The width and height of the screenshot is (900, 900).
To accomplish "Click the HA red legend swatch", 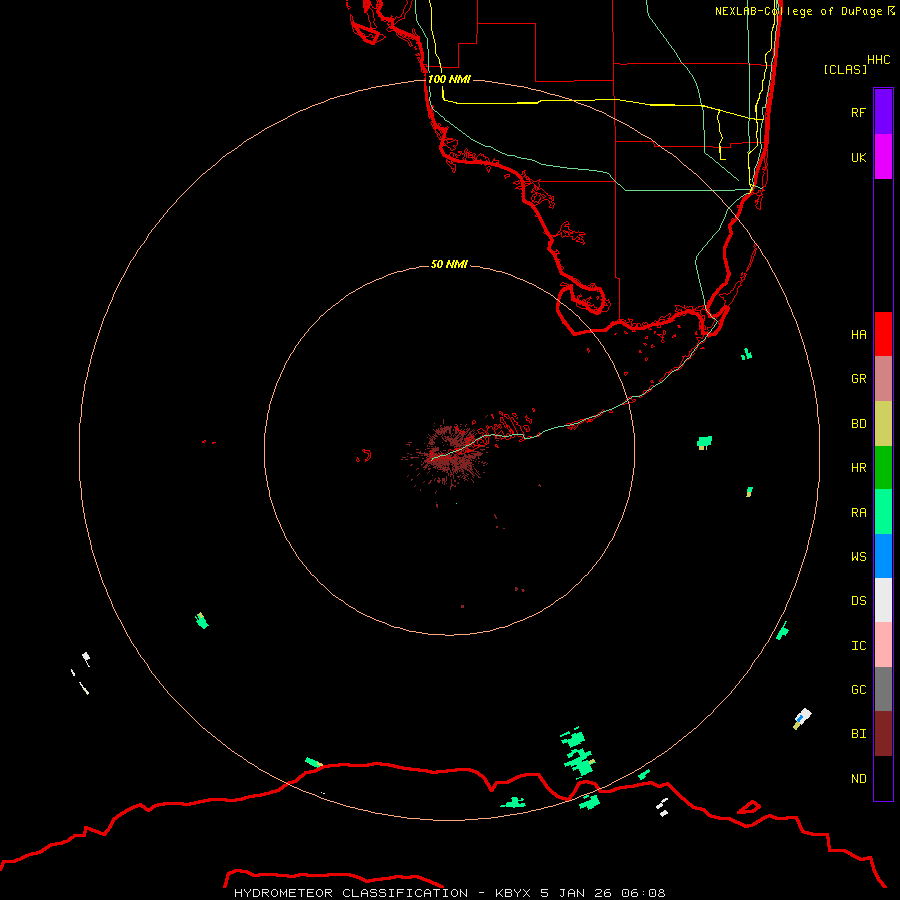I will 883,334.
